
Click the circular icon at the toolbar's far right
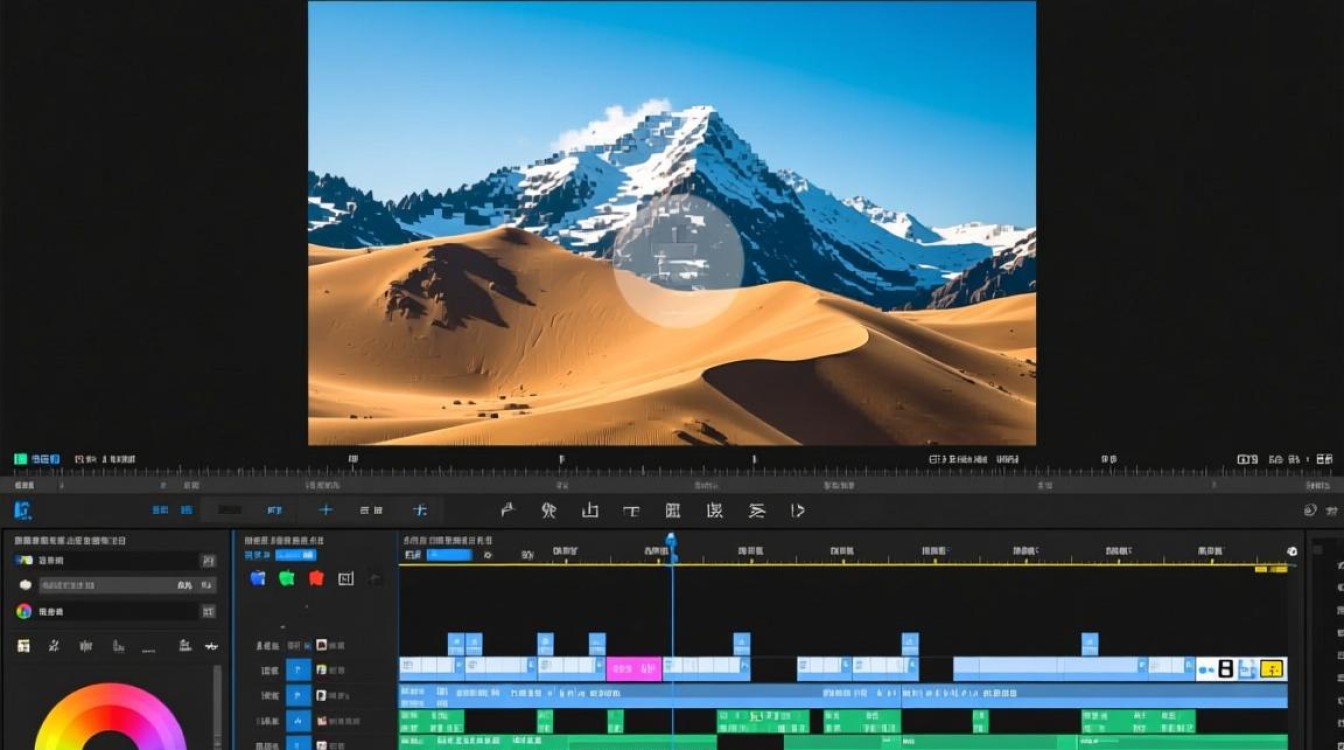point(1310,510)
